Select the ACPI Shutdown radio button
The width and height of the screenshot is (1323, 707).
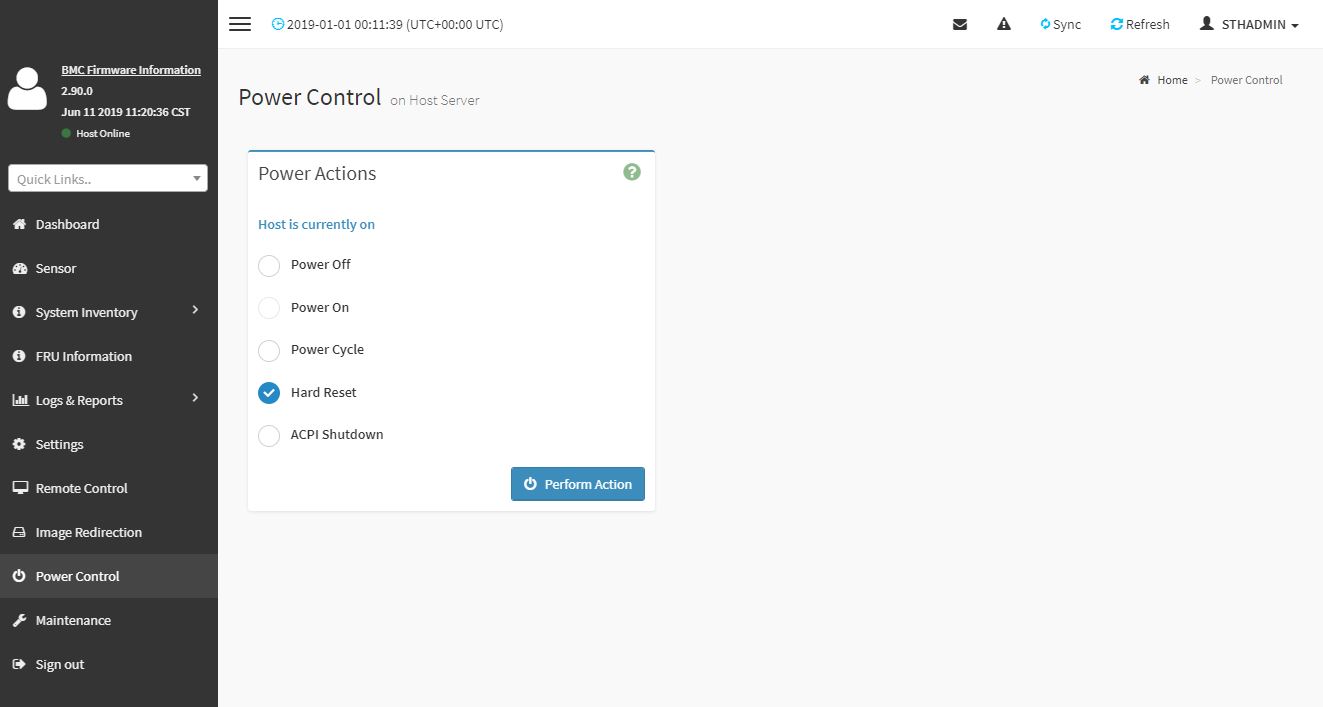pyautogui.click(x=269, y=435)
